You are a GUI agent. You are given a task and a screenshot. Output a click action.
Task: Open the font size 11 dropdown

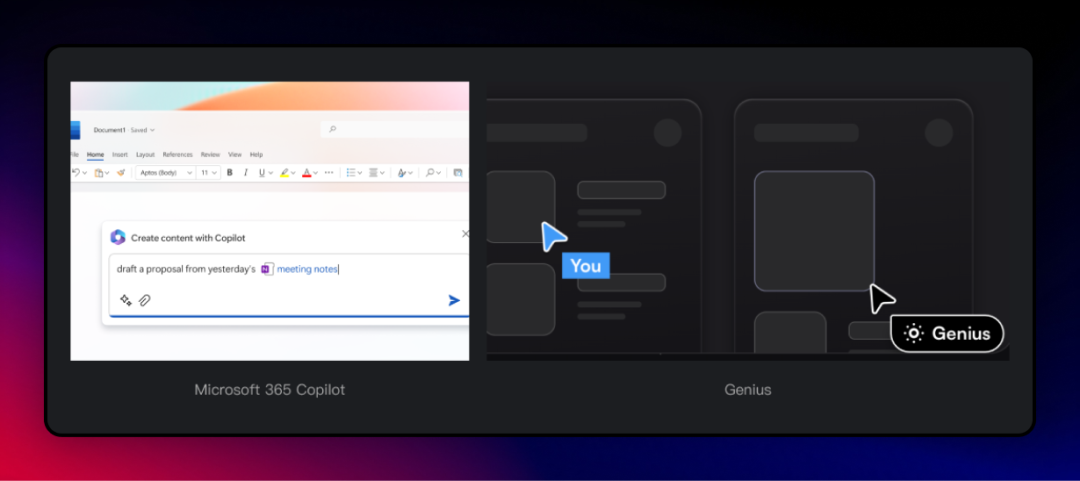coord(208,173)
